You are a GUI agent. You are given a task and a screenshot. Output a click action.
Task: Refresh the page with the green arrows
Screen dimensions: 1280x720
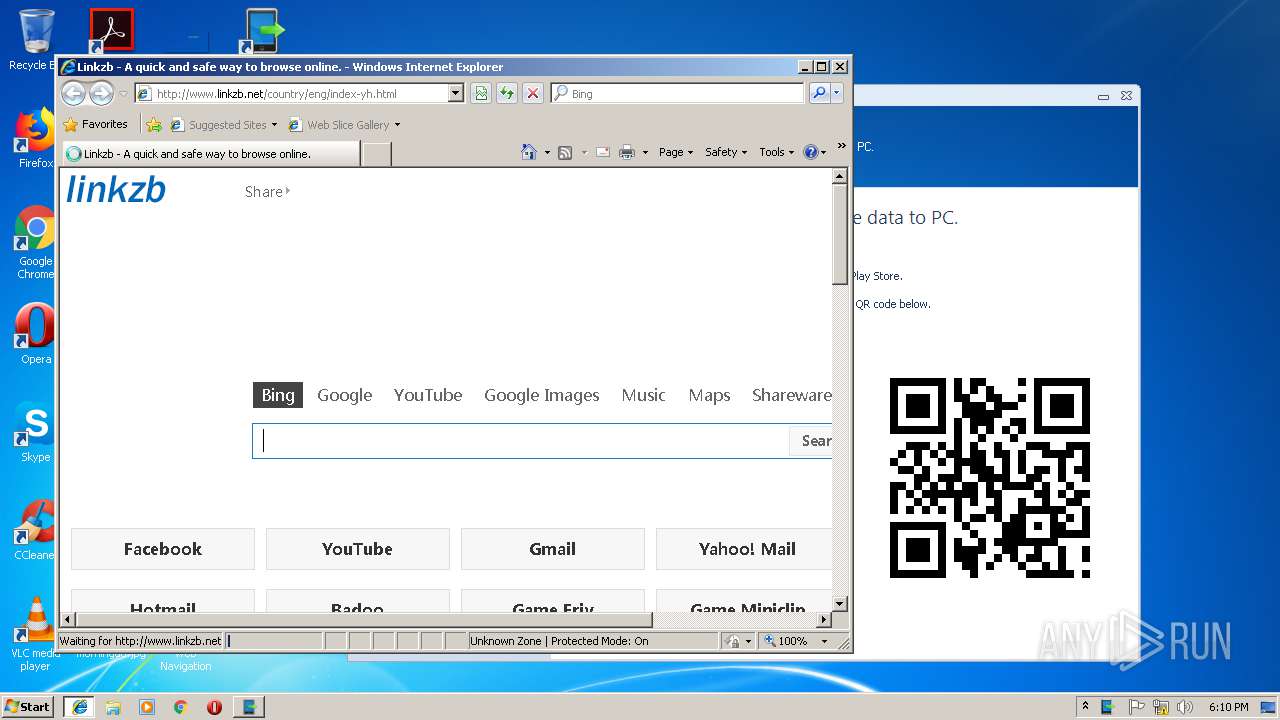tap(507, 93)
